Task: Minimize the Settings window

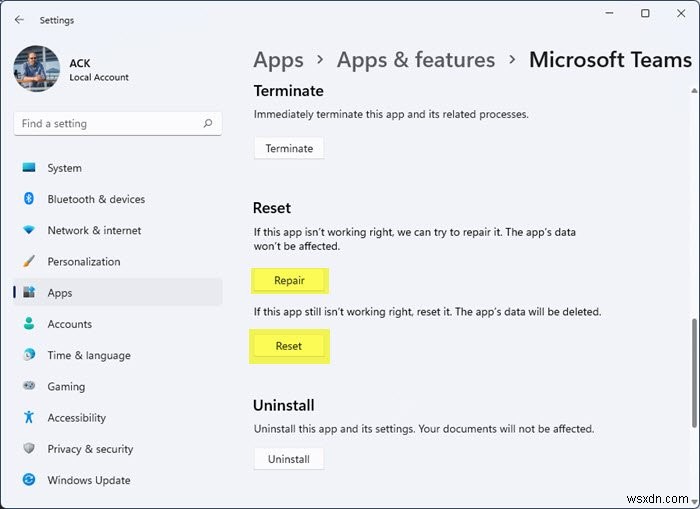Action: (609, 13)
